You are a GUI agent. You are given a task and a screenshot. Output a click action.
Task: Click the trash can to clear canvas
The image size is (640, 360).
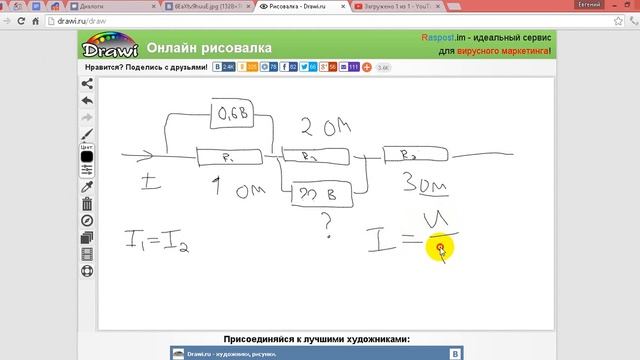87,204
